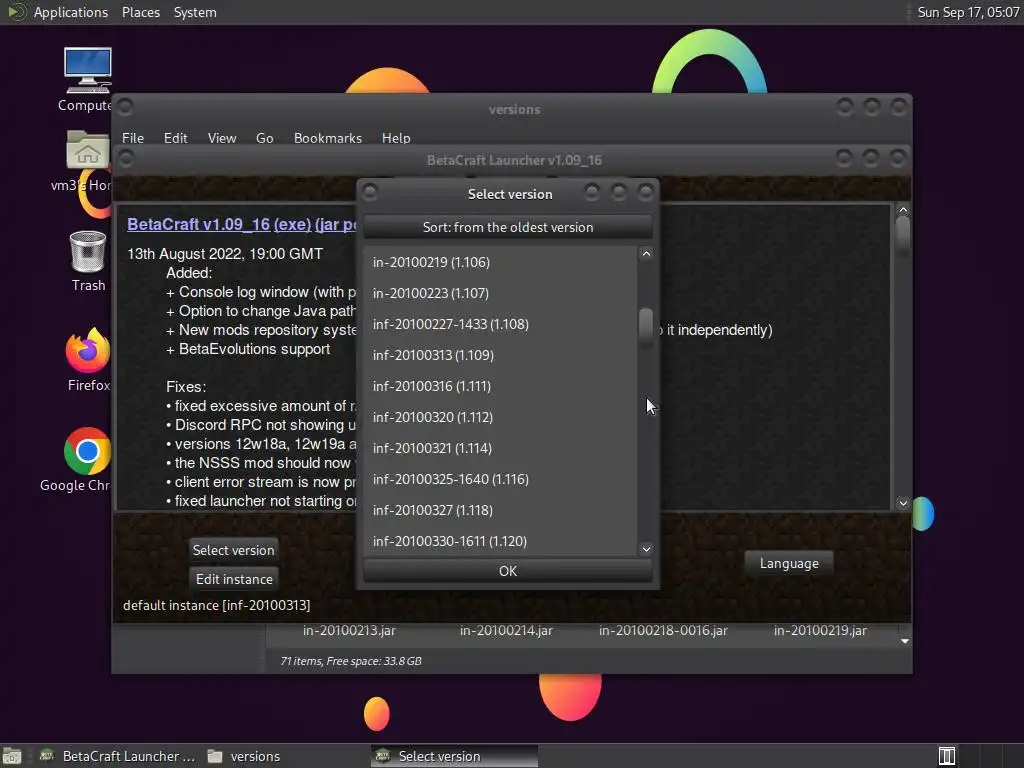Select in-20100219.jar file in versions window
Viewport: 1024px width, 768px height.
coord(820,630)
